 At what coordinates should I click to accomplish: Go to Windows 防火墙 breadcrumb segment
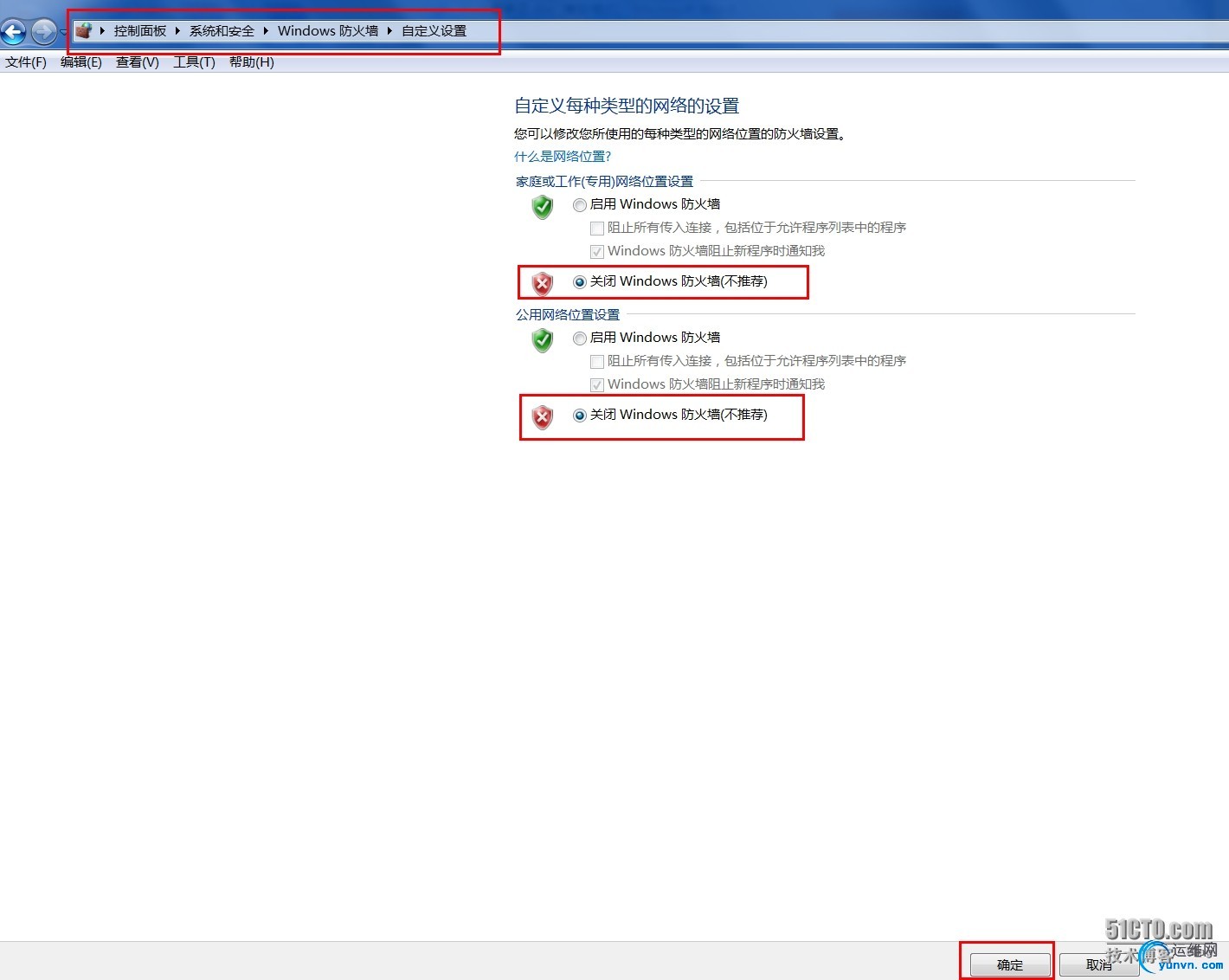328,31
